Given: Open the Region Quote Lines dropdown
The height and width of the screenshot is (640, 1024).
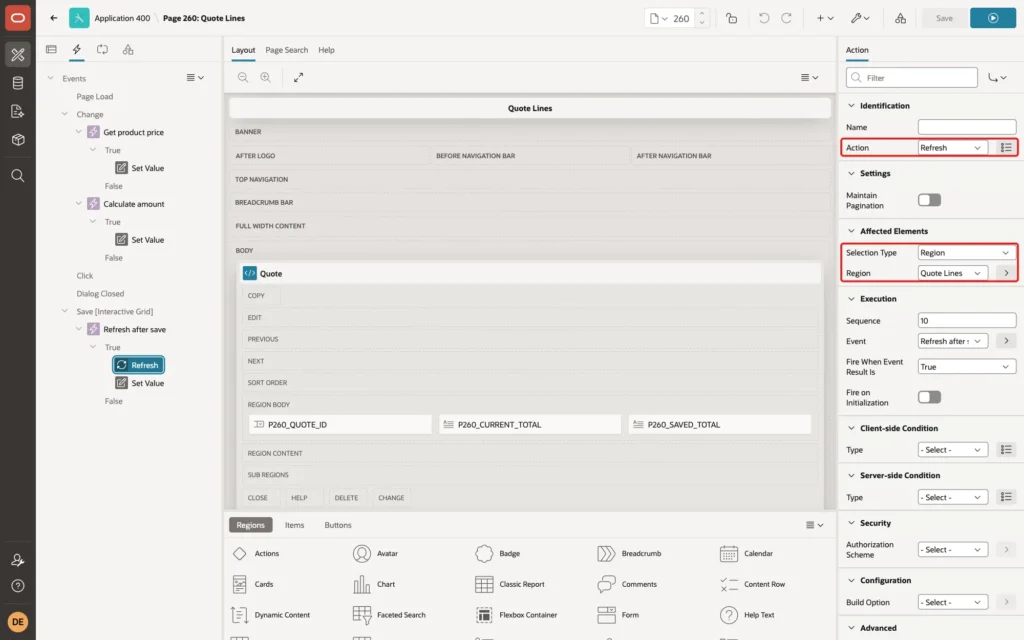Looking at the screenshot, I should pyautogui.click(x=952, y=273).
